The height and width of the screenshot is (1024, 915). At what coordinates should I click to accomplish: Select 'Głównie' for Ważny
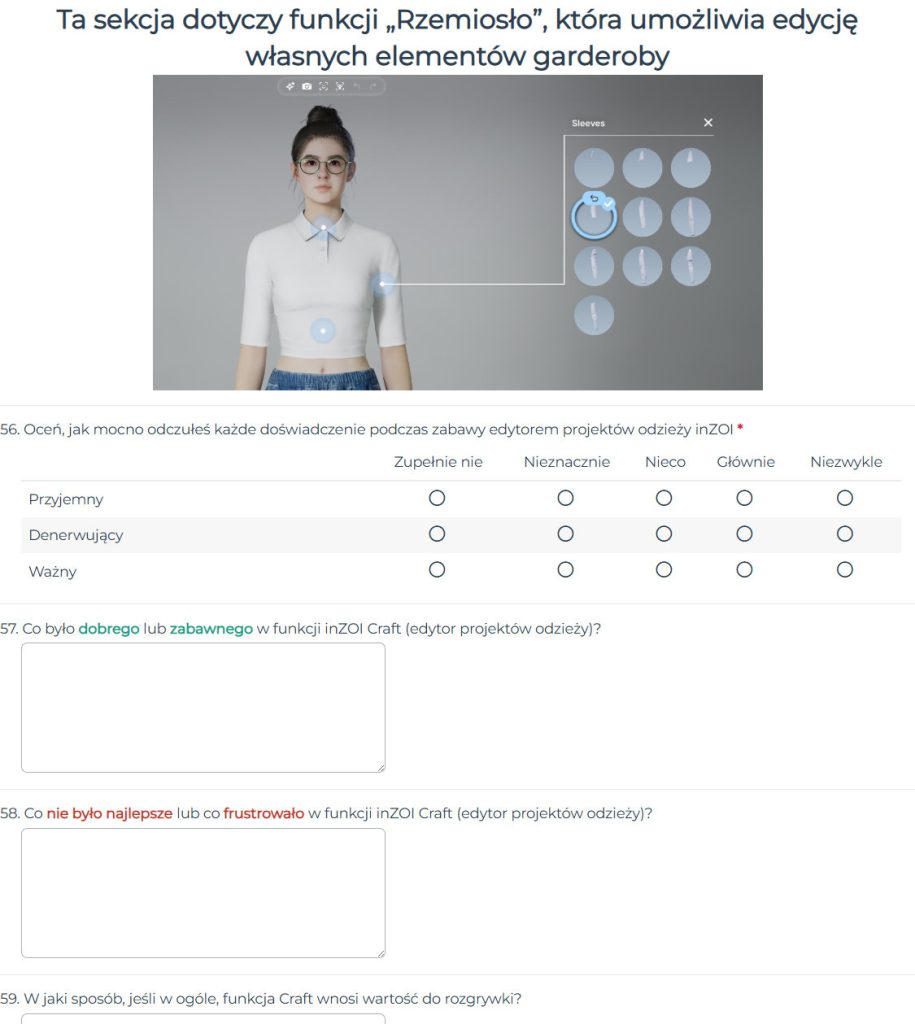[x=745, y=570]
